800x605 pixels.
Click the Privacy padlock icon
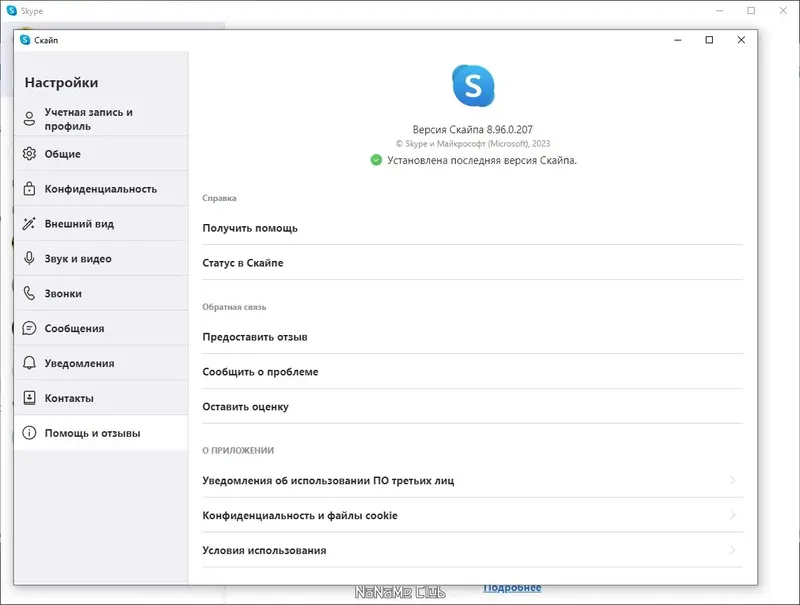30,189
